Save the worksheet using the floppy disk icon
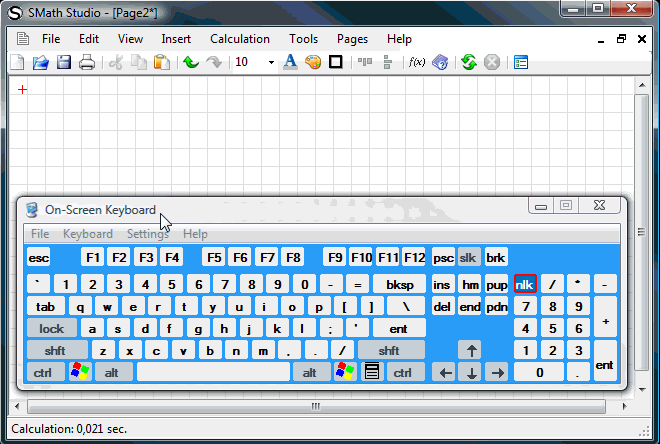This screenshot has width=660, height=444. [64, 62]
